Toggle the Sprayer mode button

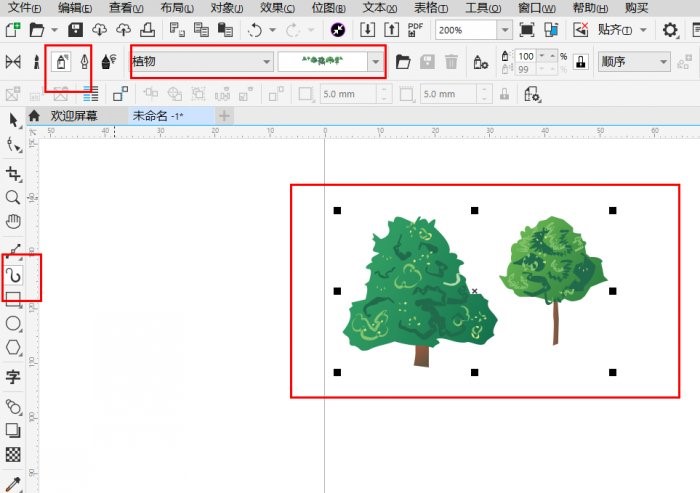[x=59, y=62]
